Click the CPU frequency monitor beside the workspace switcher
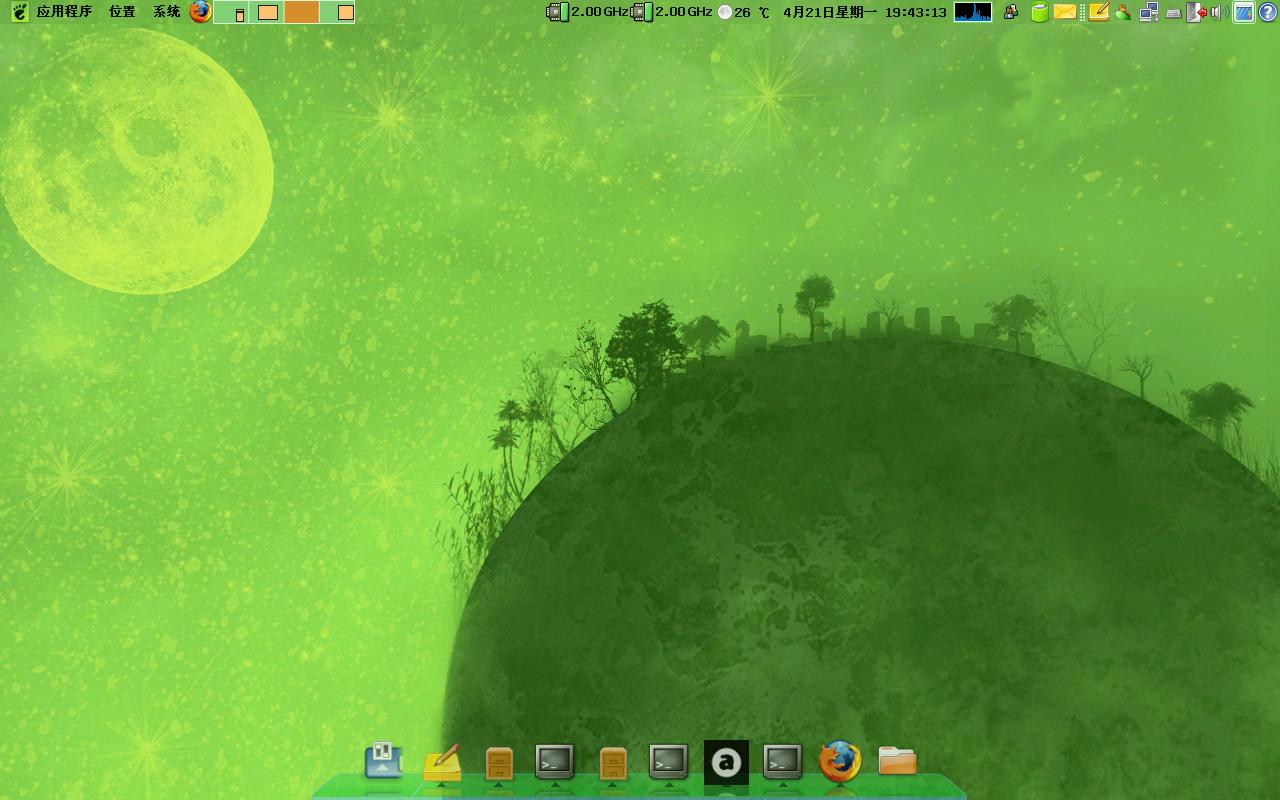1280x800 pixels. pyautogui.click(x=588, y=12)
